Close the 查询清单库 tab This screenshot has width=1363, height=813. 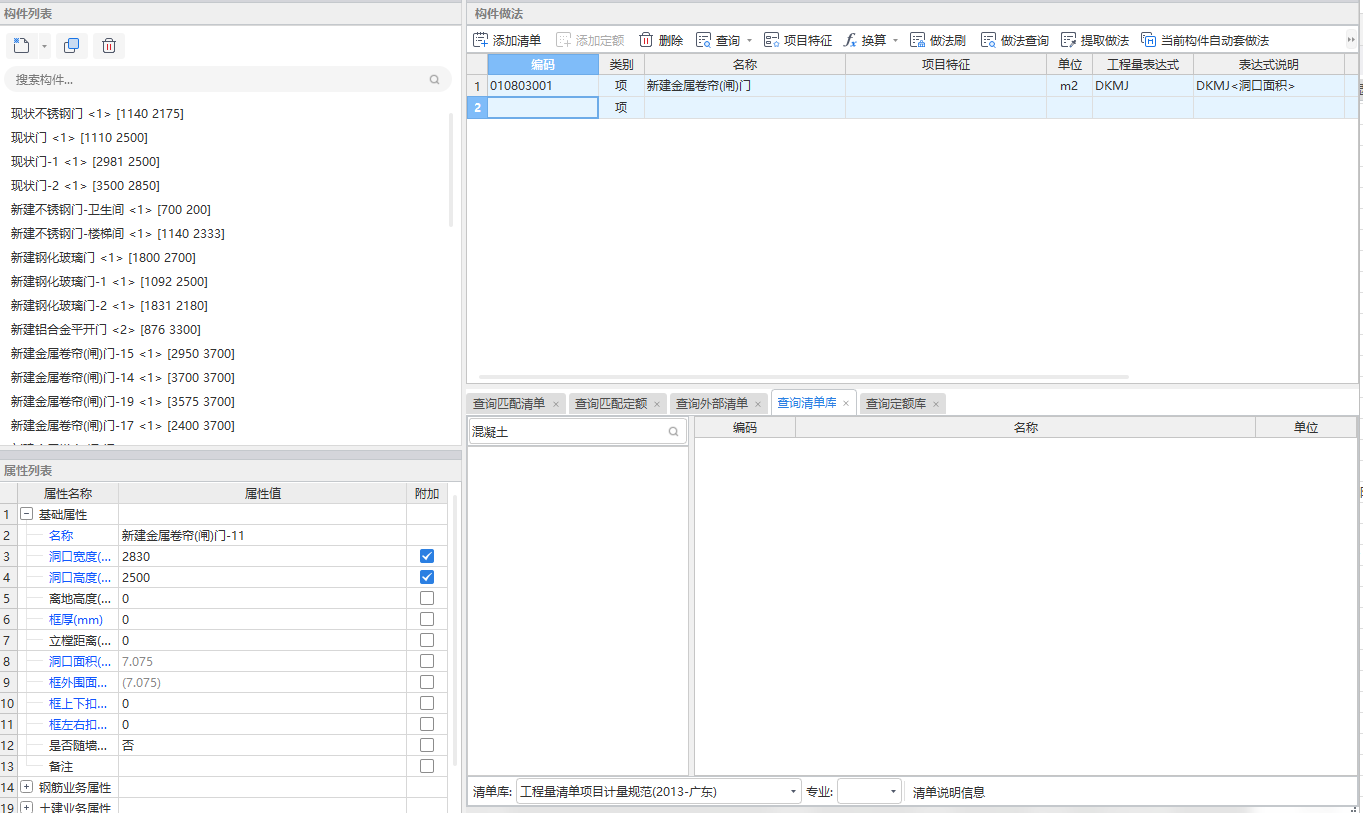[x=845, y=403]
